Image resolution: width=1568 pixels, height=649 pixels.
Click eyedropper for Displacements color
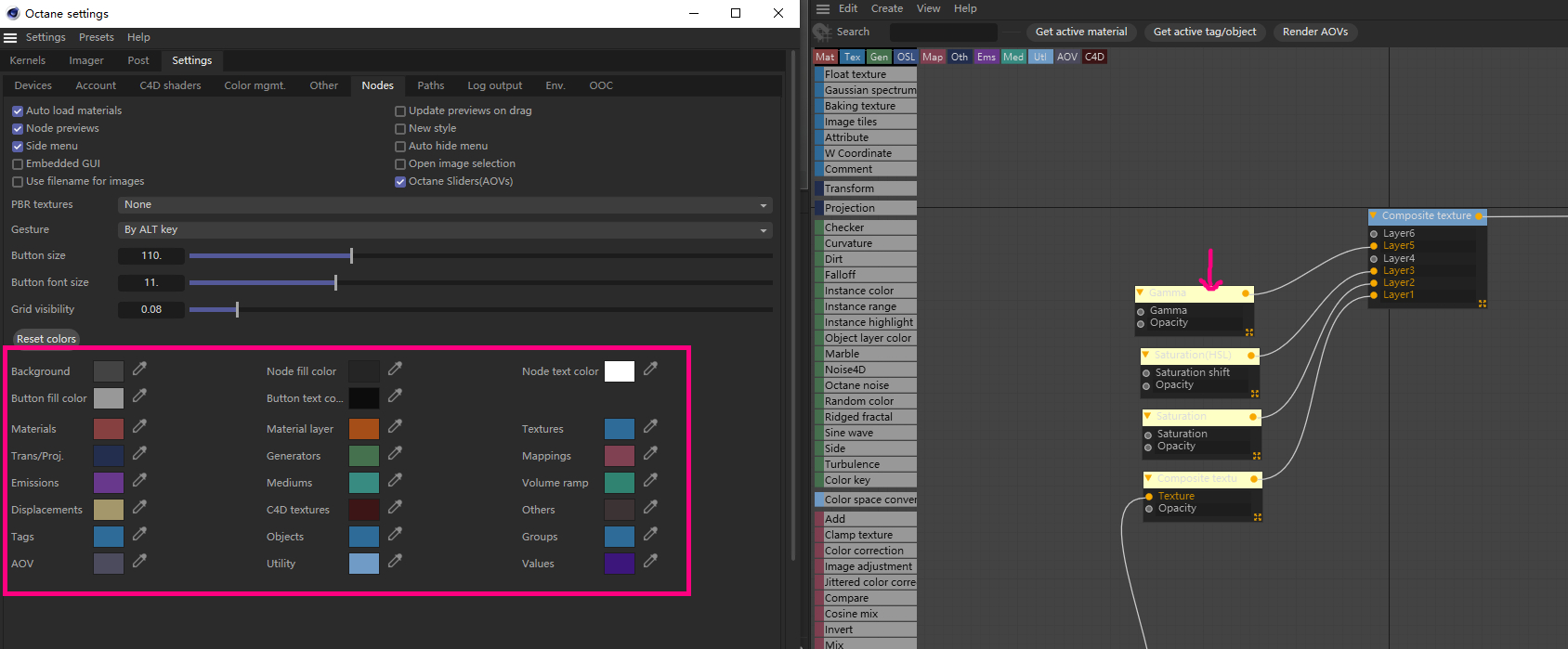click(139, 508)
